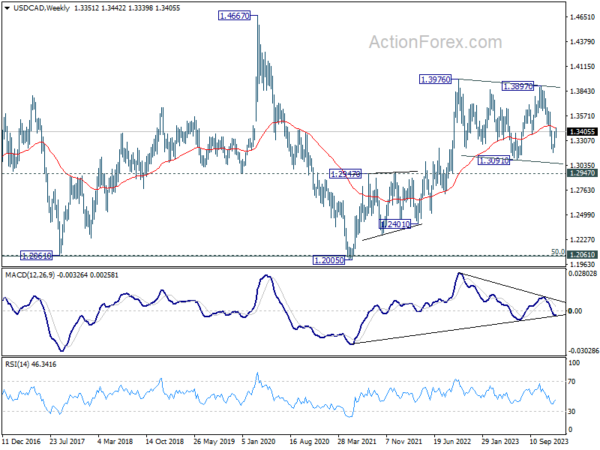Viewport: 600px width, 450px height.
Task: Click the 100 level on RSI axis
Action: (x=574, y=363)
